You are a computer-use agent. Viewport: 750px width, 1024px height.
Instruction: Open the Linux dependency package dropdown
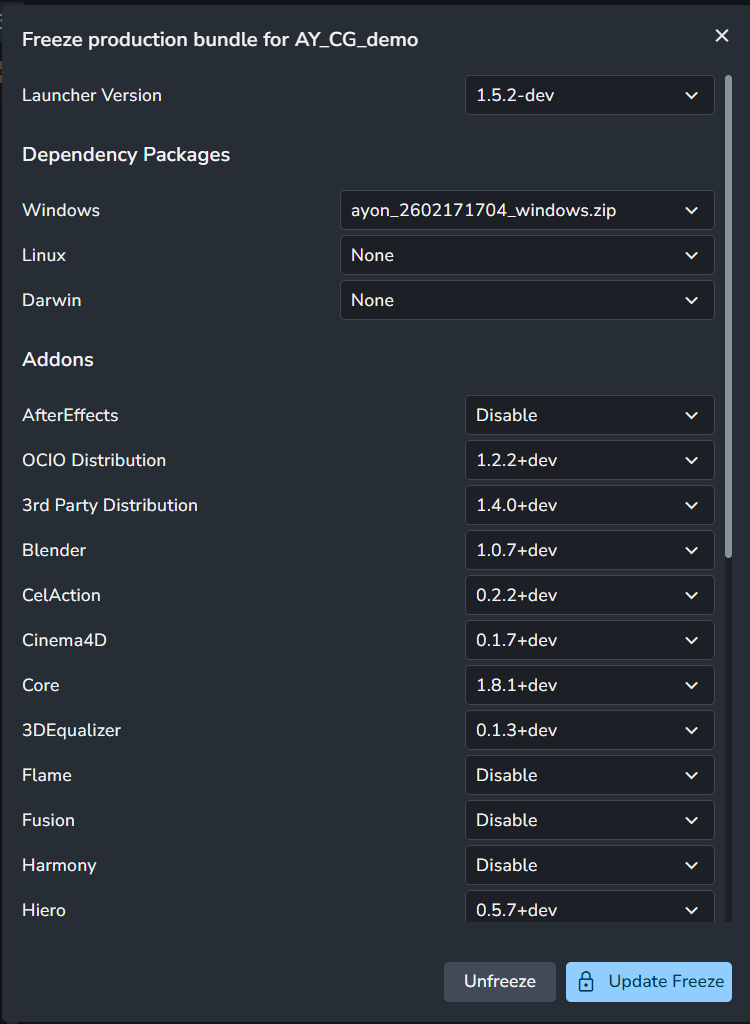point(527,255)
